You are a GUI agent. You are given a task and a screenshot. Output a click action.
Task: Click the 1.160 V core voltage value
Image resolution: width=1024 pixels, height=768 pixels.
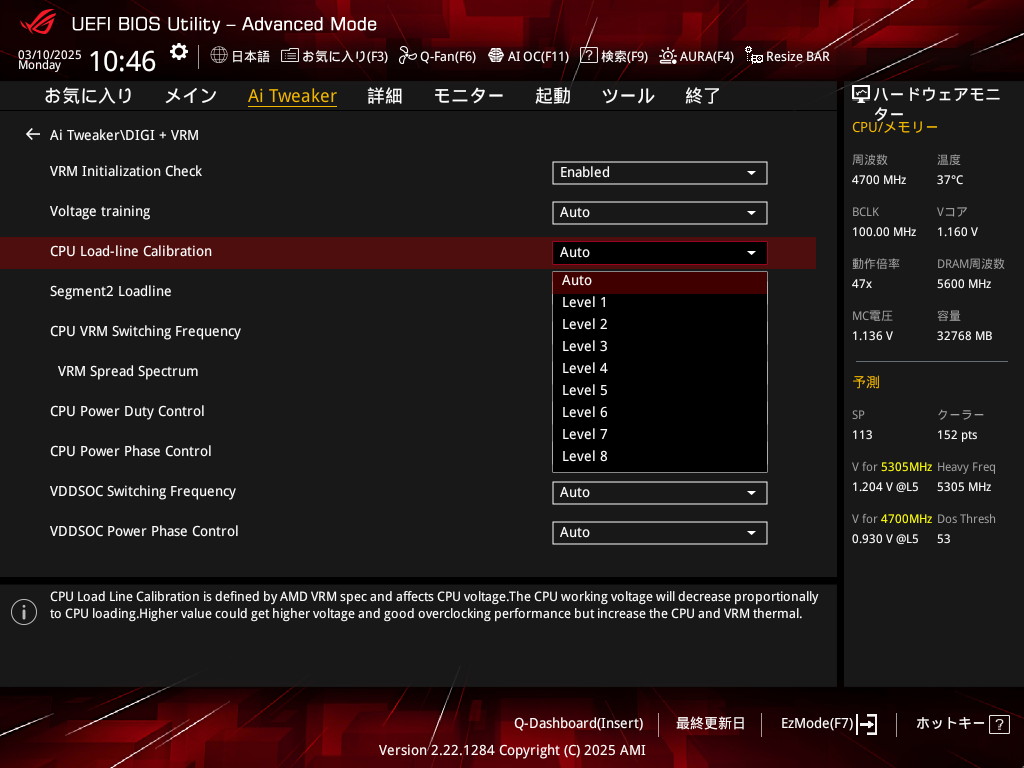tap(957, 232)
